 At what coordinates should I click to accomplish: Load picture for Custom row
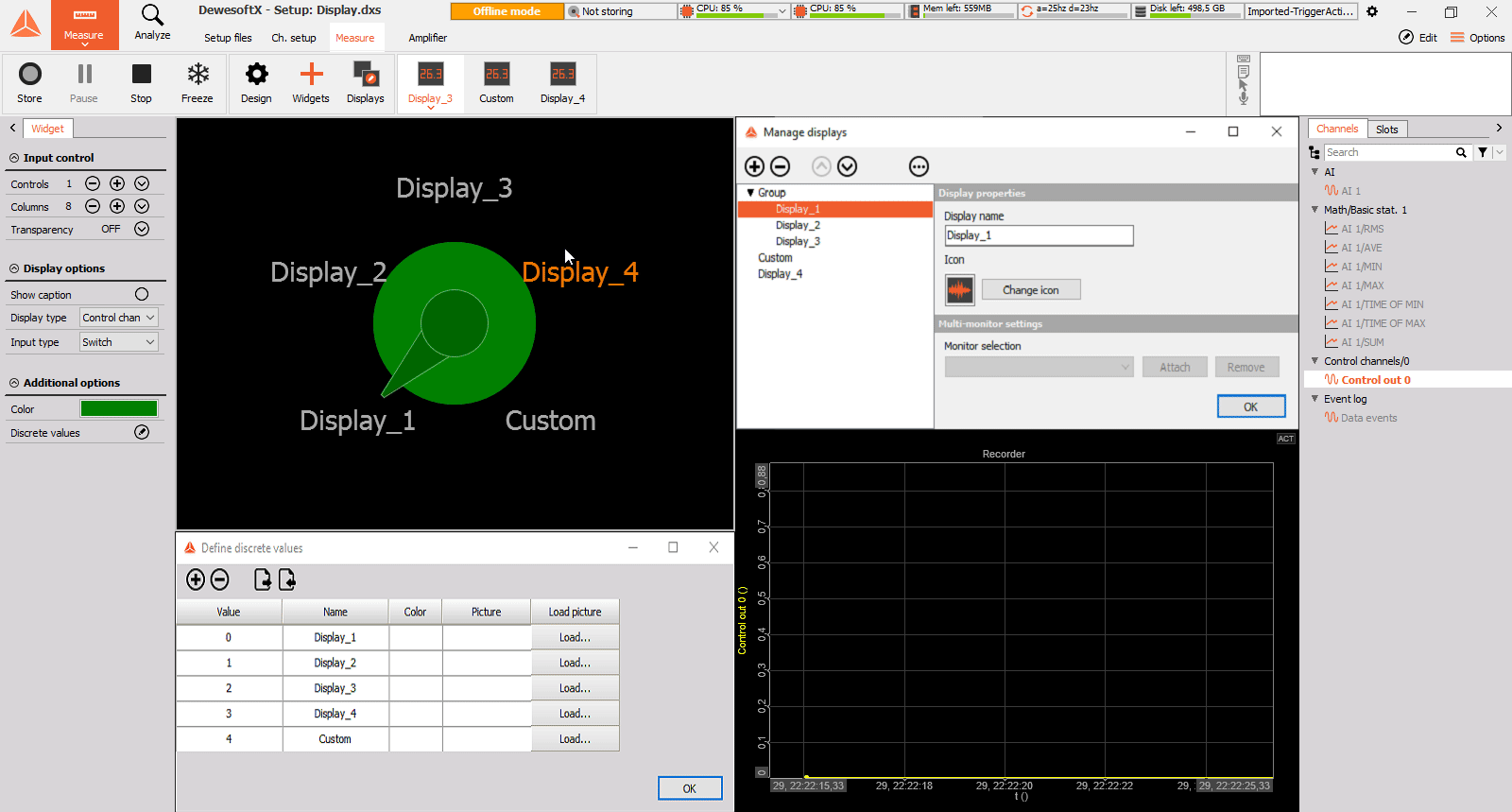pos(575,739)
